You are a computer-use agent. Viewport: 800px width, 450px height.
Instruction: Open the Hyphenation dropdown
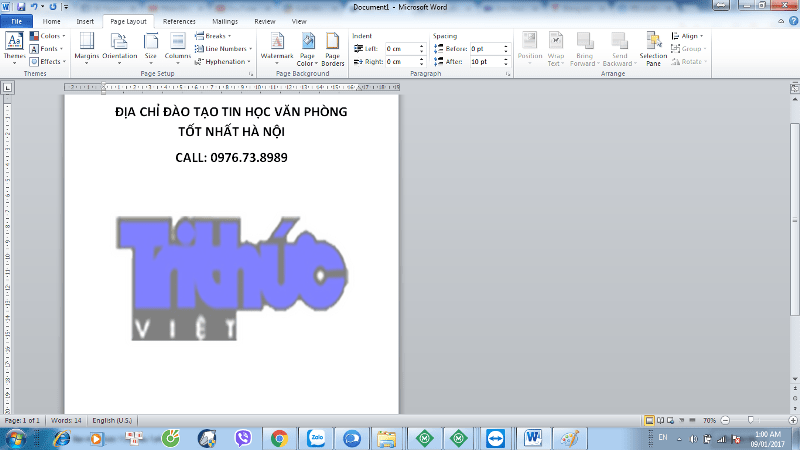click(222, 61)
